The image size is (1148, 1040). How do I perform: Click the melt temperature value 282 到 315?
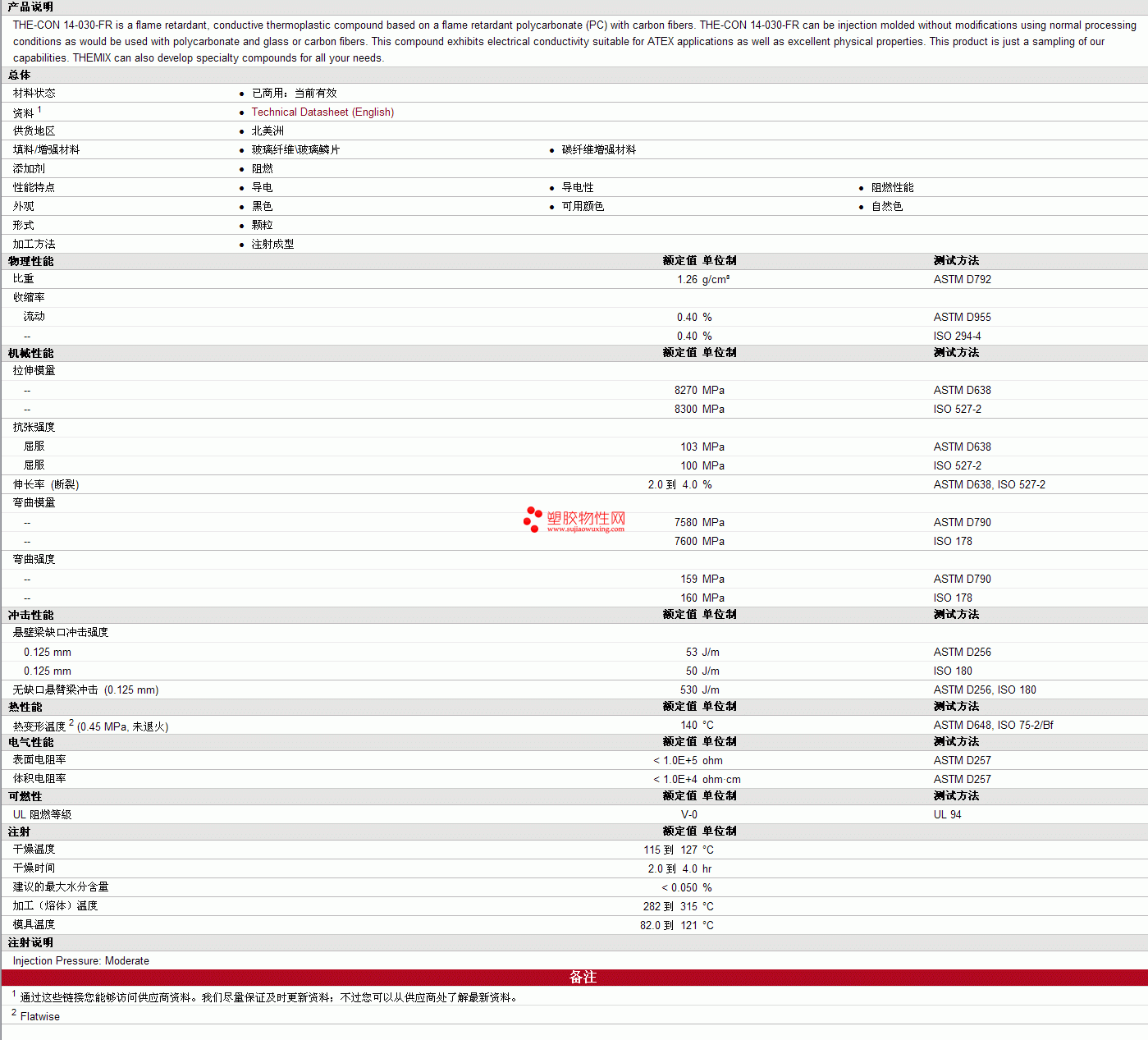coord(670,907)
